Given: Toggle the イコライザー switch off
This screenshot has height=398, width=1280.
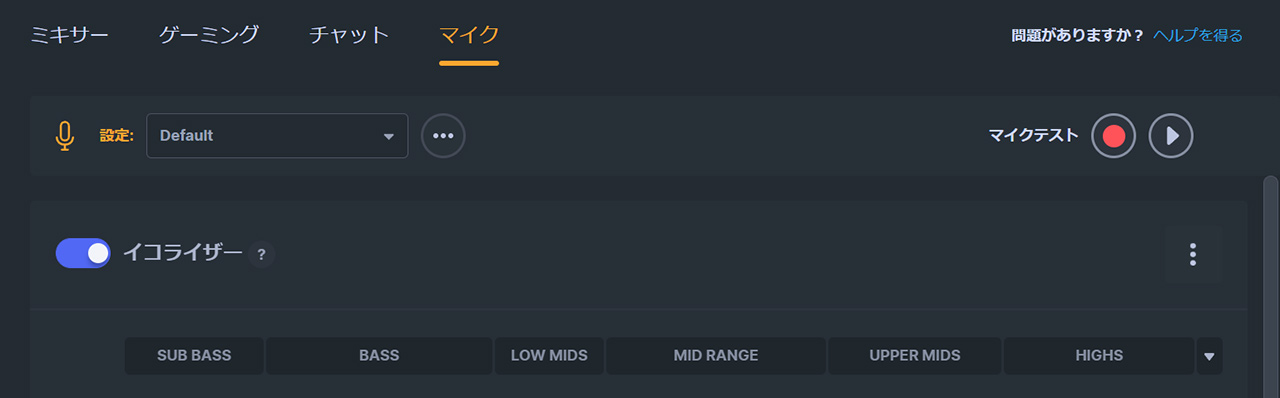Looking at the screenshot, I should 83,254.
